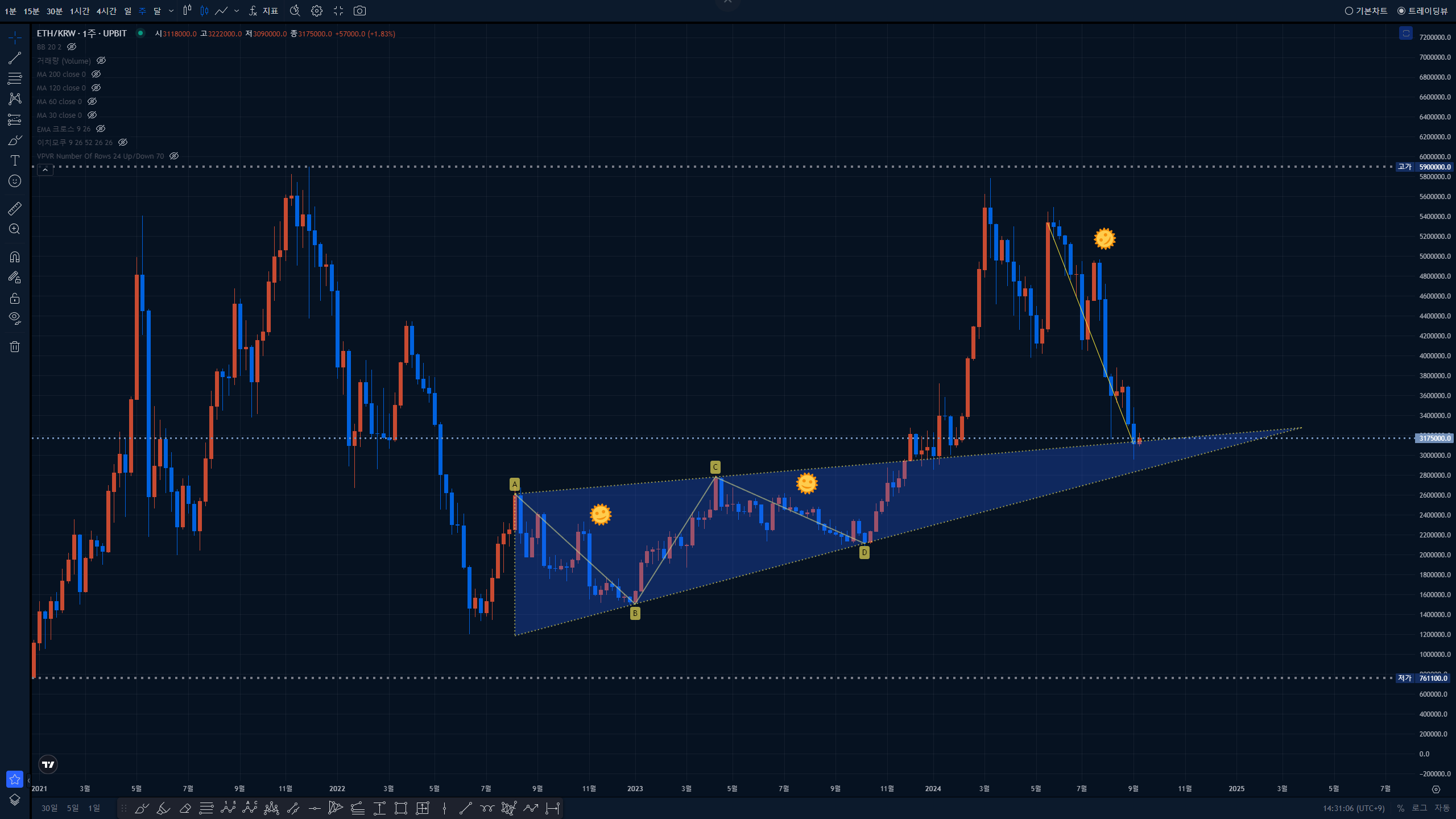Open chart settings gear icon
The width and height of the screenshot is (1456, 819).
[x=317, y=11]
